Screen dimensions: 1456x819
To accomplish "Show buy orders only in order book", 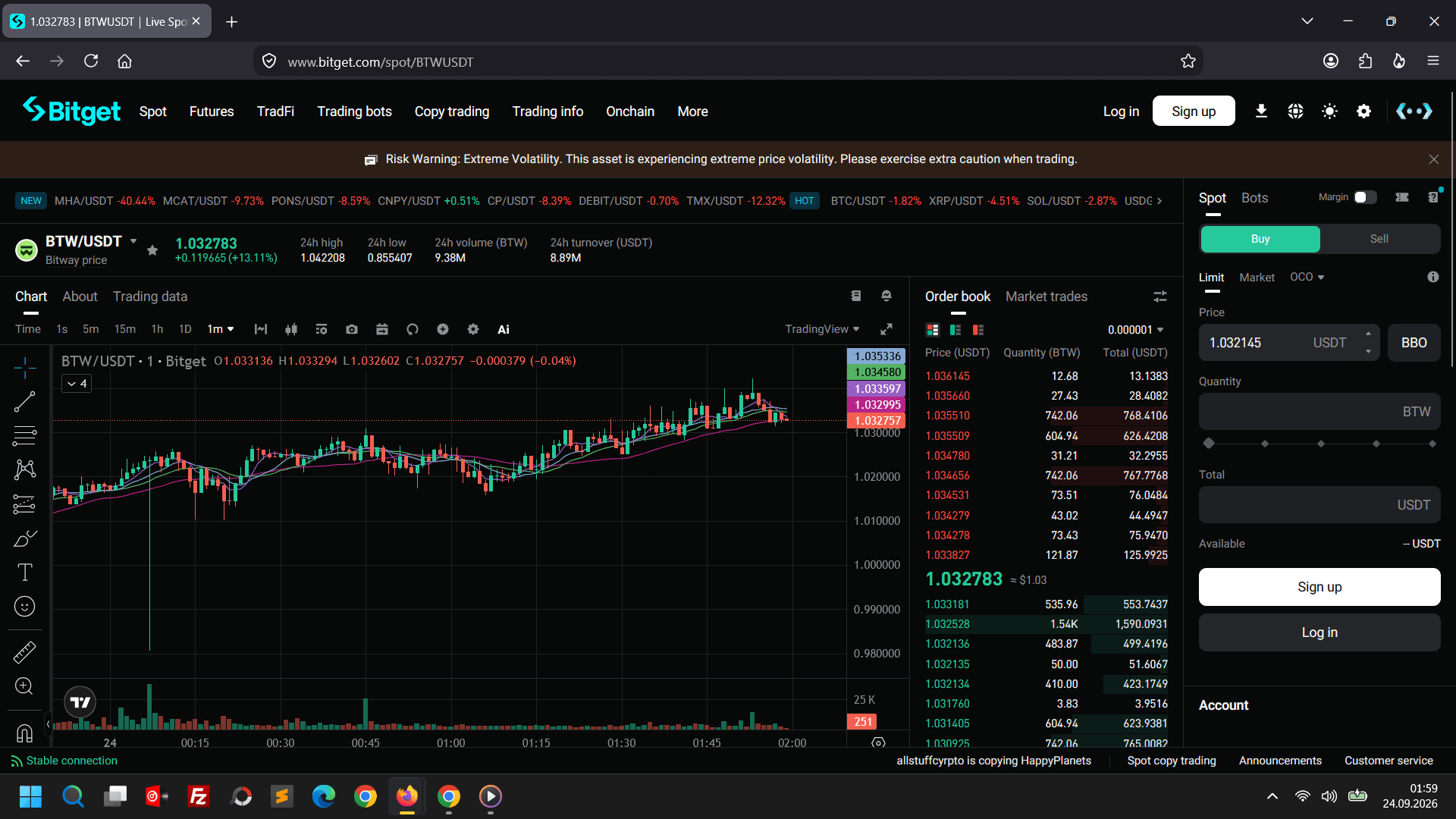I will click(955, 330).
